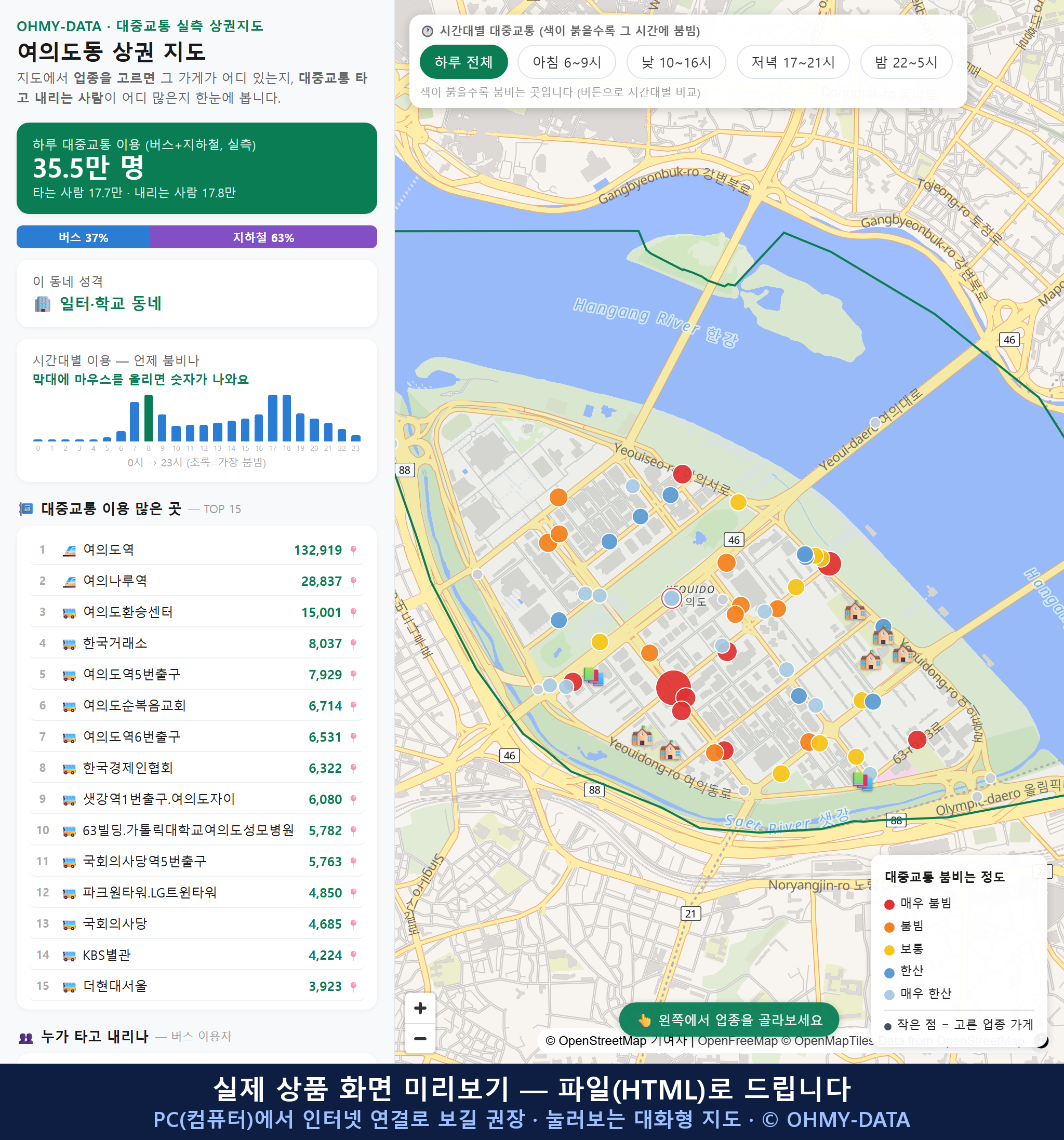Click the clock icon in 시간대별 대중교통 header
1064x1140 pixels.
428,31
